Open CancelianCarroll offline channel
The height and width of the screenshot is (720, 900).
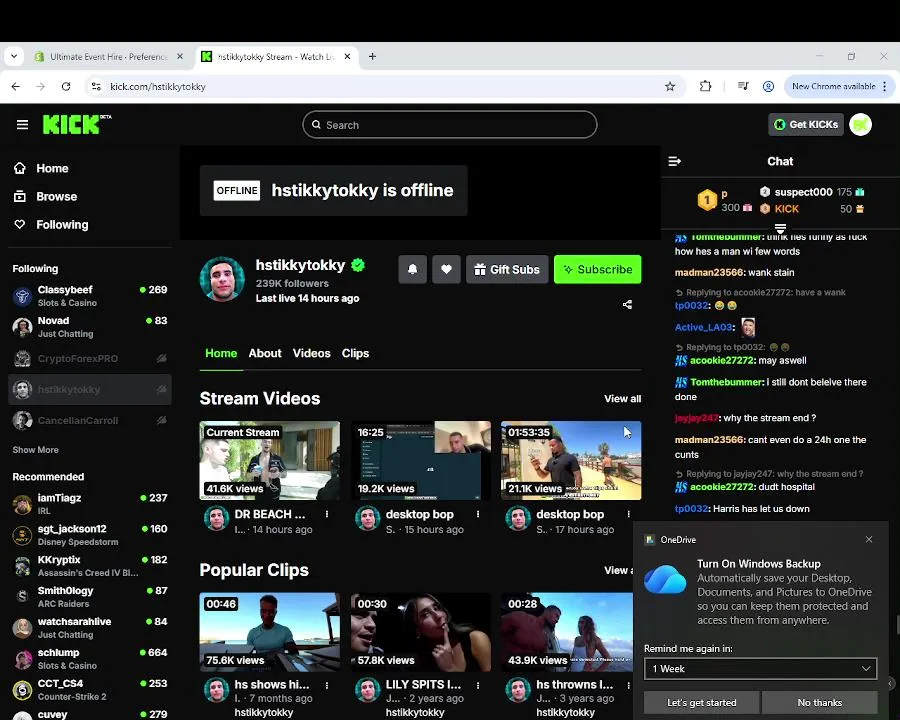tap(90, 420)
